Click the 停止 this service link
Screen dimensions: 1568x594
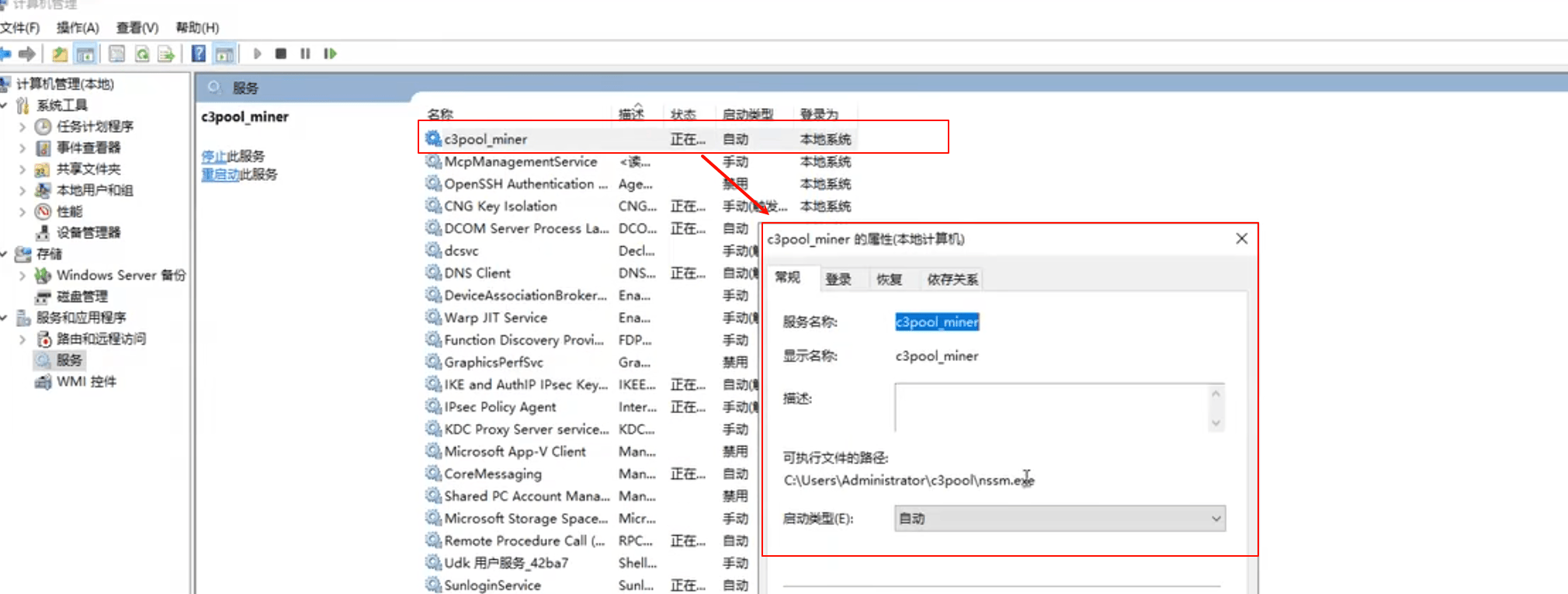point(213,156)
